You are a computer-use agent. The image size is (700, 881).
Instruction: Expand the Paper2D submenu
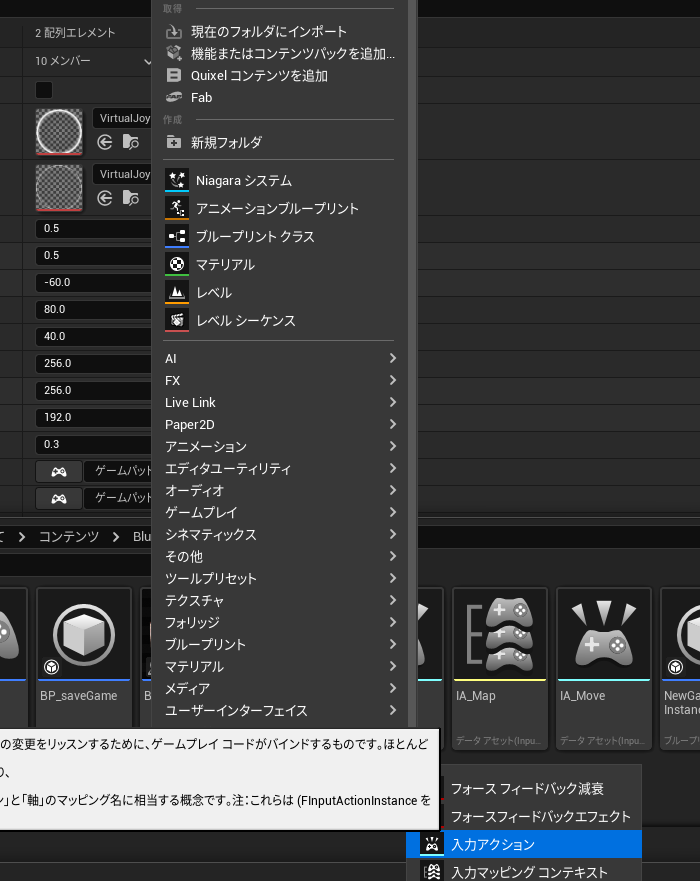(280, 424)
